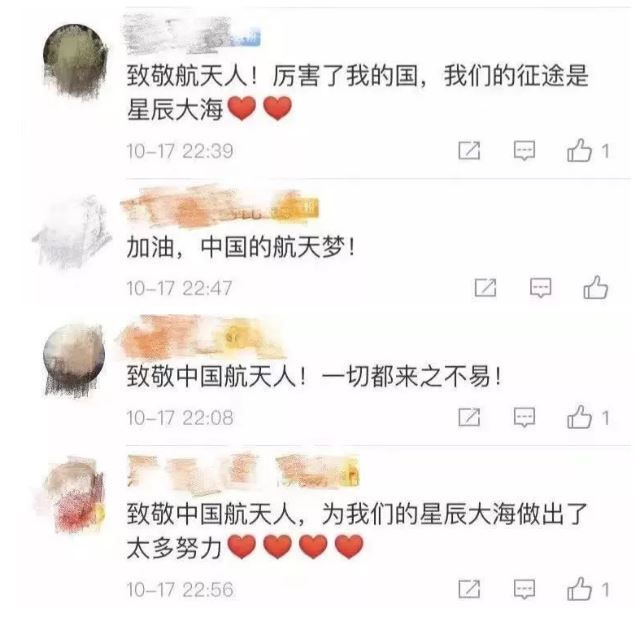Repost the 加油，中国的航天梦 comment

coord(485,288)
